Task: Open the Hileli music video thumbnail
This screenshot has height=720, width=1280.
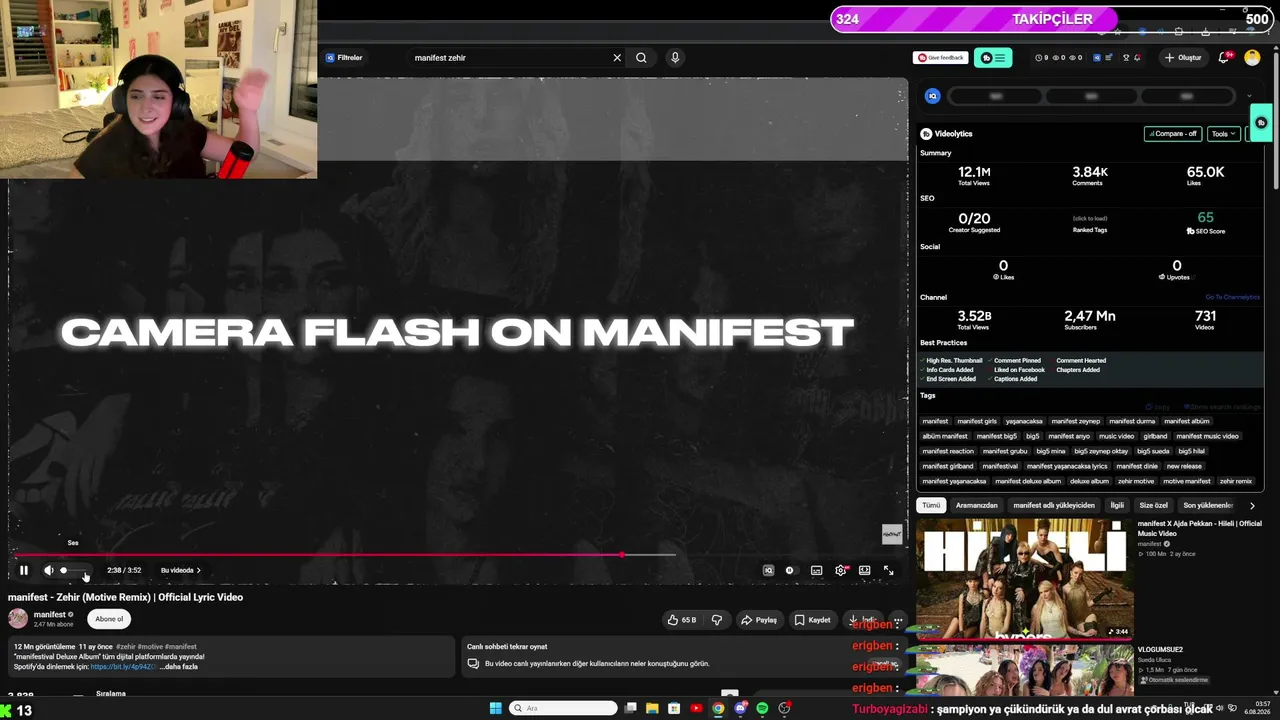Action: click(x=1025, y=578)
